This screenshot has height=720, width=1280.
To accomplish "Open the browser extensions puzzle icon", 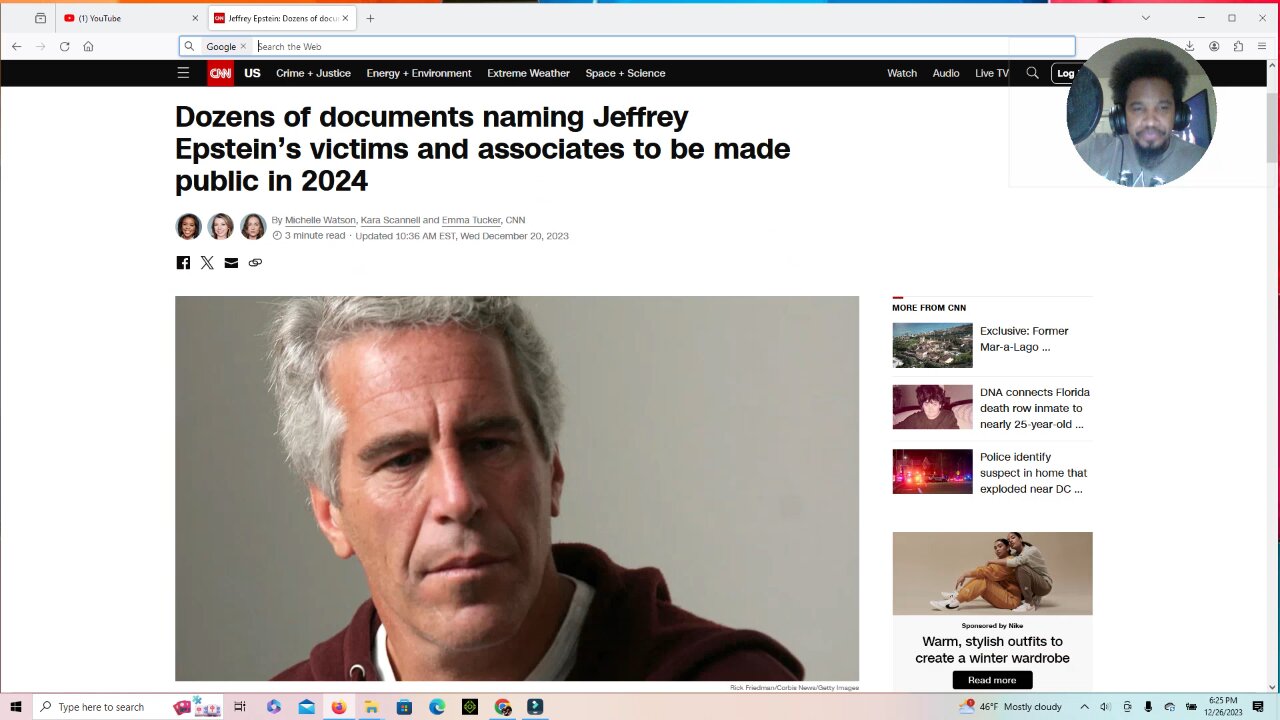I will (1238, 46).
